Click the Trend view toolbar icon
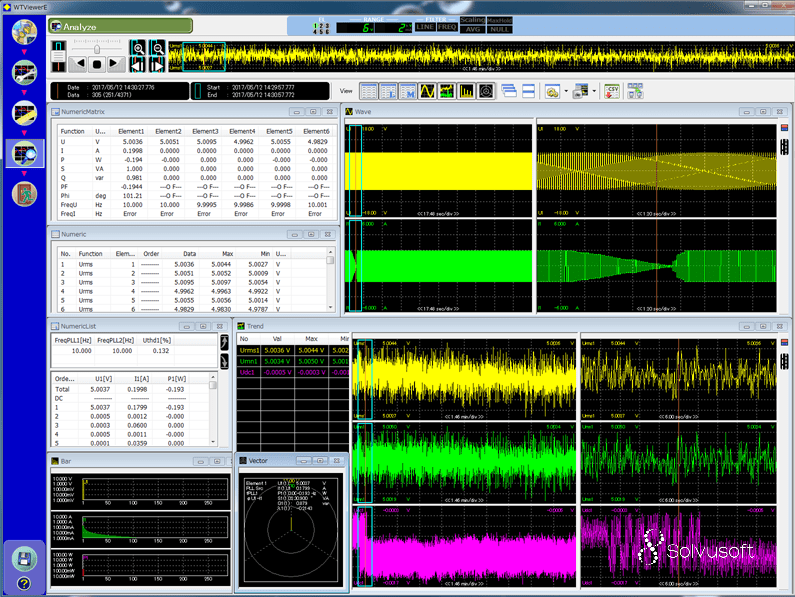 [445, 91]
